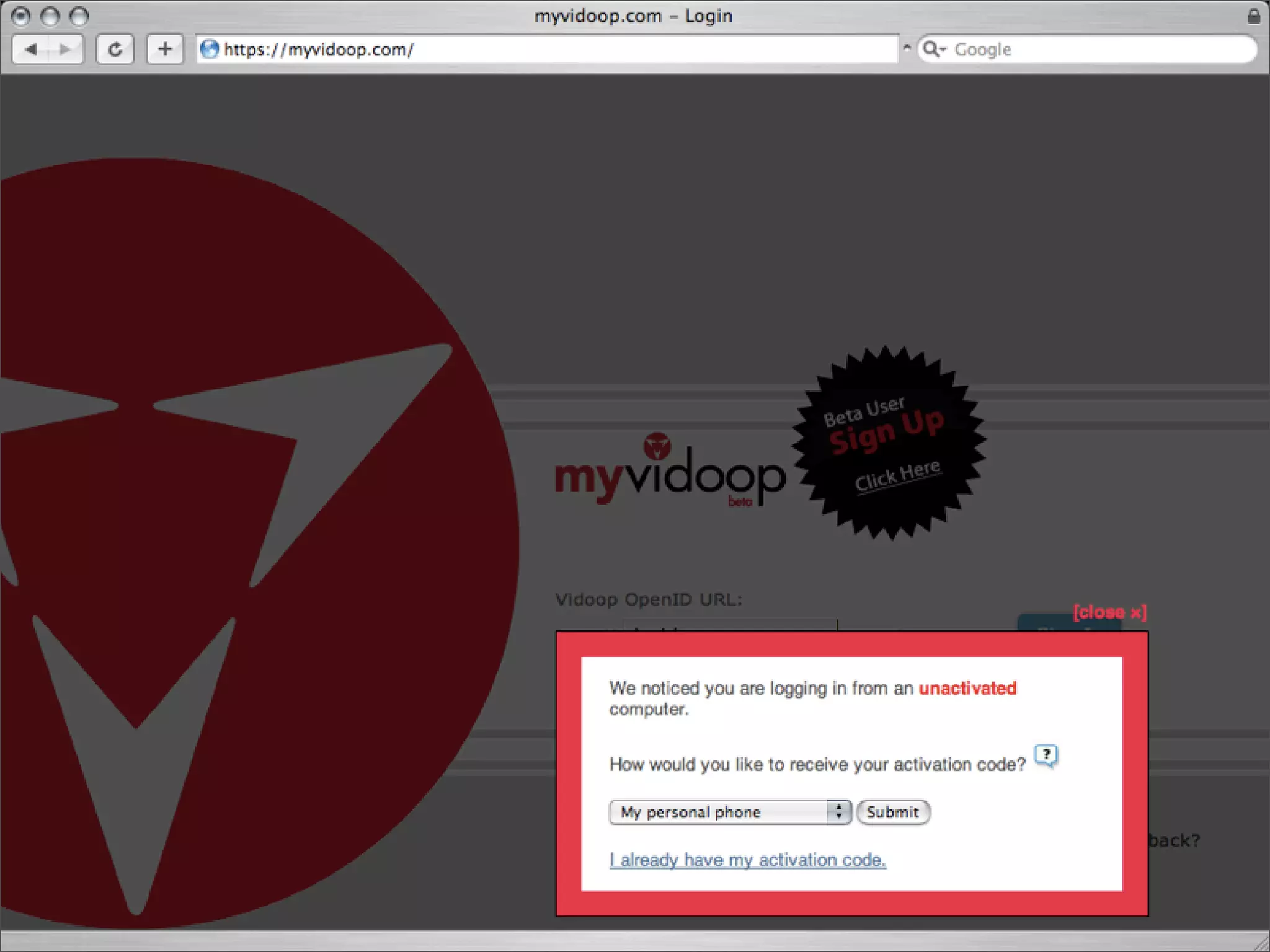
Task: Click the Beta User Sign Up badge
Action: pos(888,443)
